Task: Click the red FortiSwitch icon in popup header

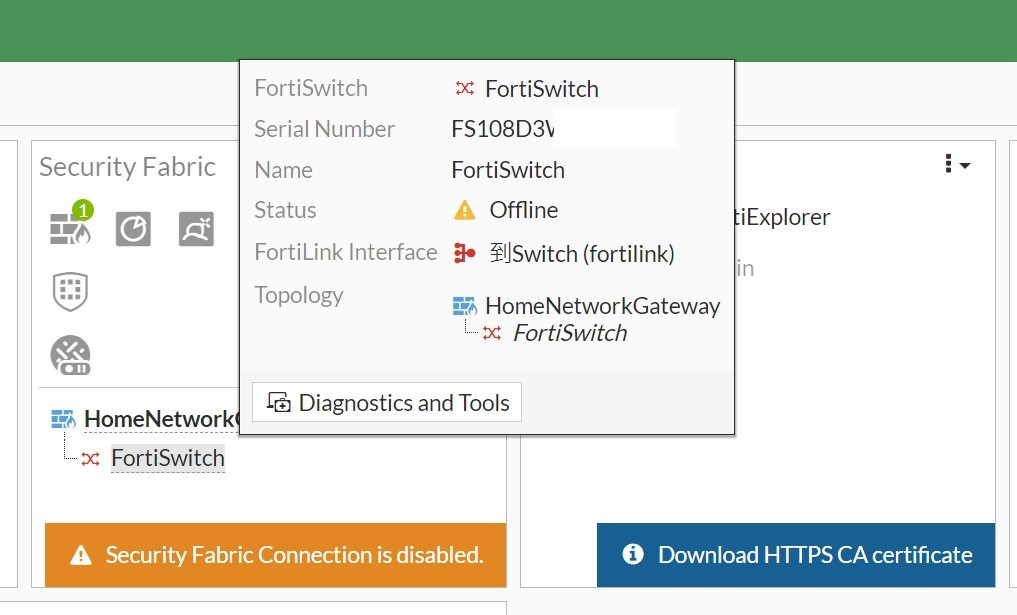Action: 464,89
